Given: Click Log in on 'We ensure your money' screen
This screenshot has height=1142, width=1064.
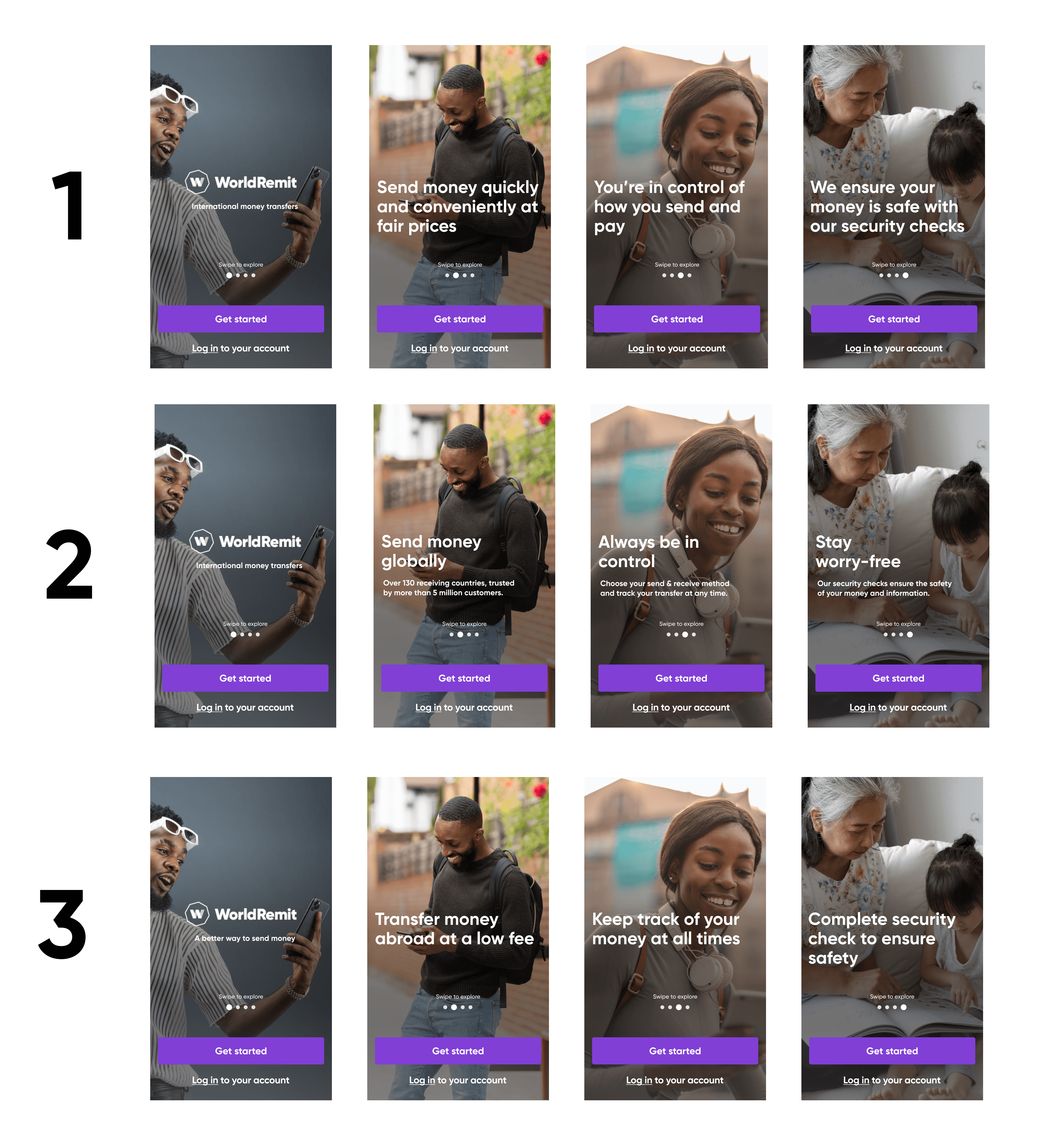Looking at the screenshot, I should 858,348.
